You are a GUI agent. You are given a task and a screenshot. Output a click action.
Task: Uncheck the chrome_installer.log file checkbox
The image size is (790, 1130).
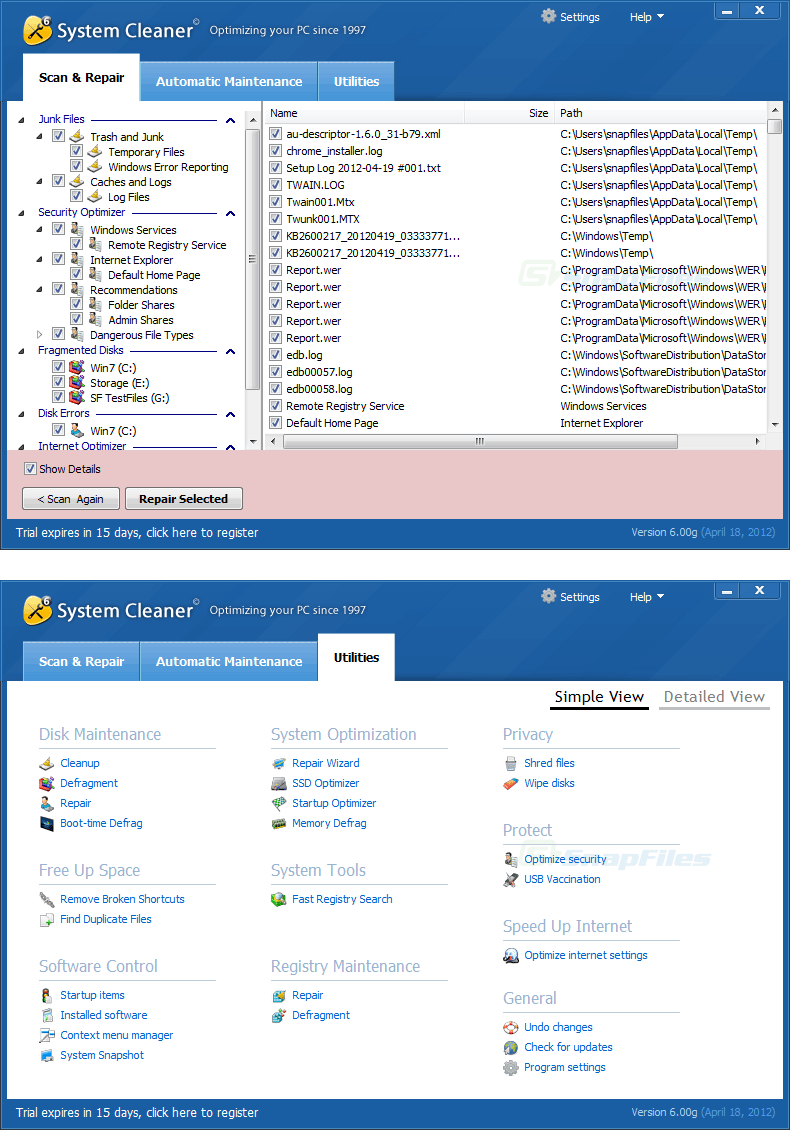coord(275,151)
